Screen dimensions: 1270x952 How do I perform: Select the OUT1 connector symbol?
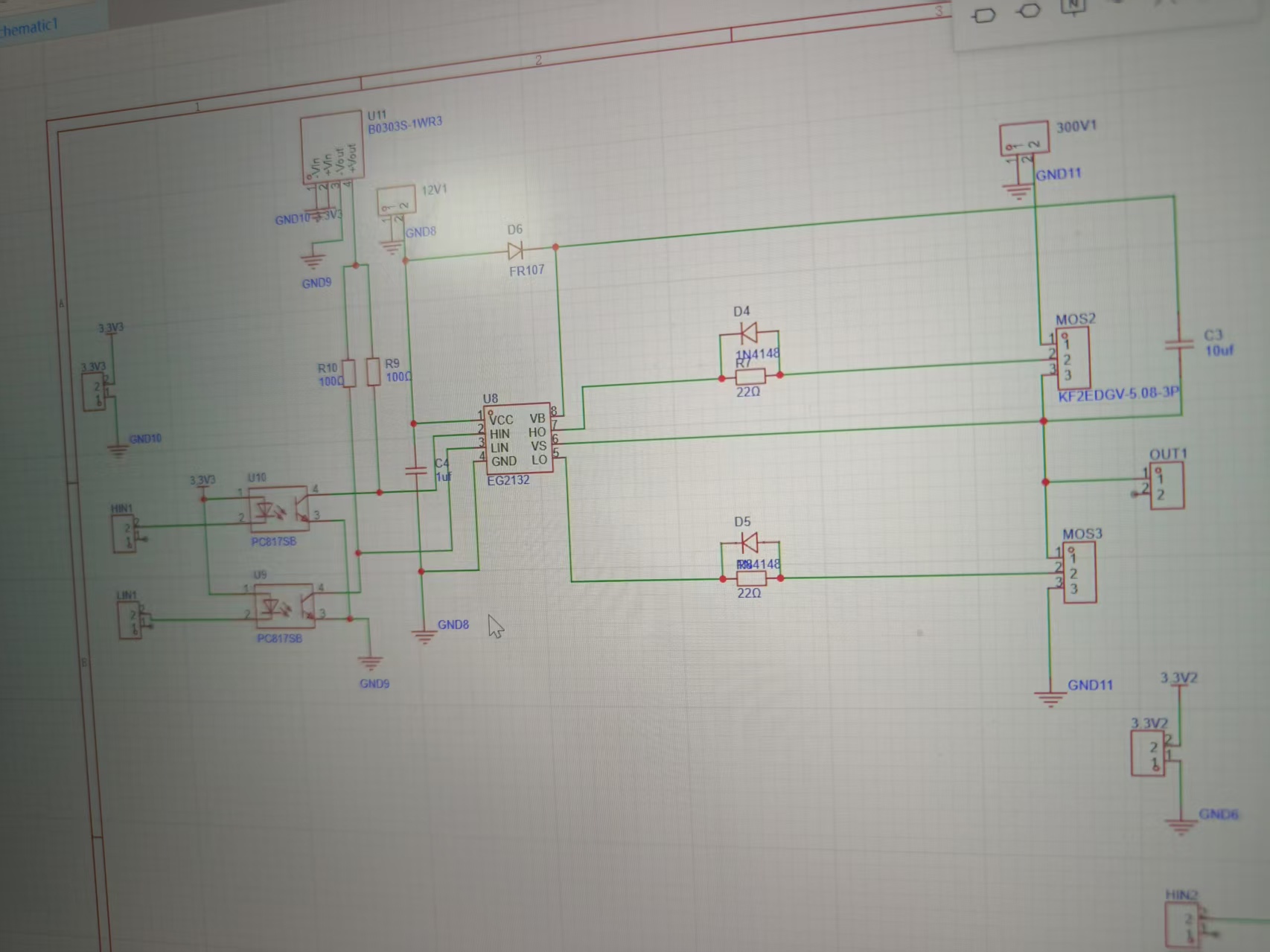1167,486
